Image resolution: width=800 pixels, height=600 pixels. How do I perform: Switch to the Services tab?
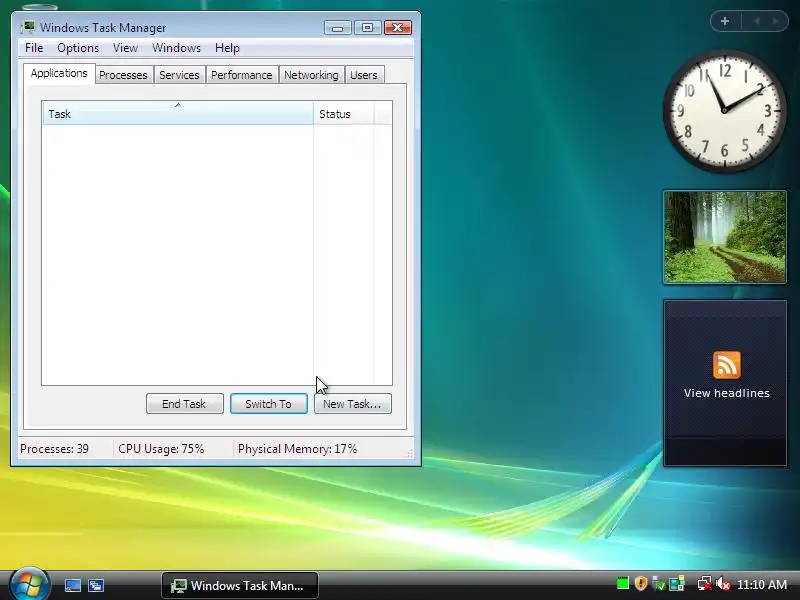(179, 75)
